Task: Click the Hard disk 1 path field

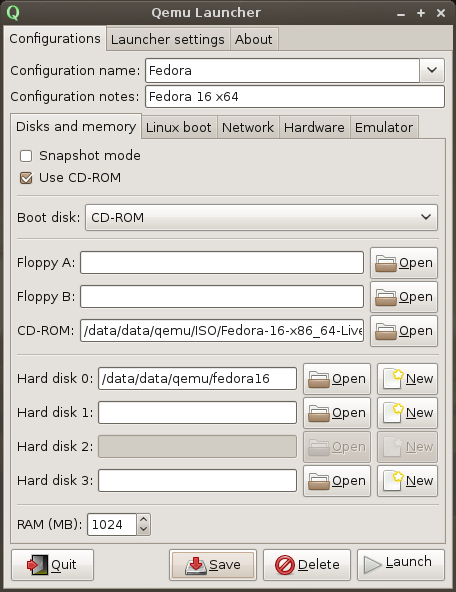Action: click(x=197, y=412)
